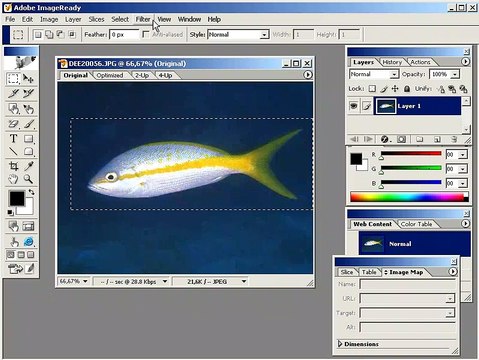The image size is (479, 360).
Task: Toggle Lock position in Layers panel
Action: pos(395,89)
